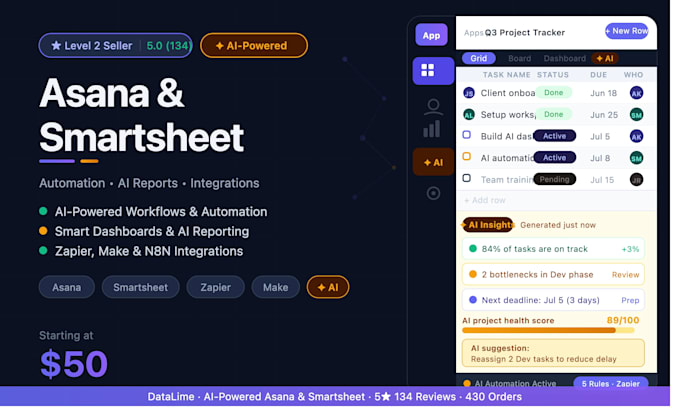Open the circular target sidebar icon
The width and height of the screenshot is (680, 416).
(x=433, y=193)
